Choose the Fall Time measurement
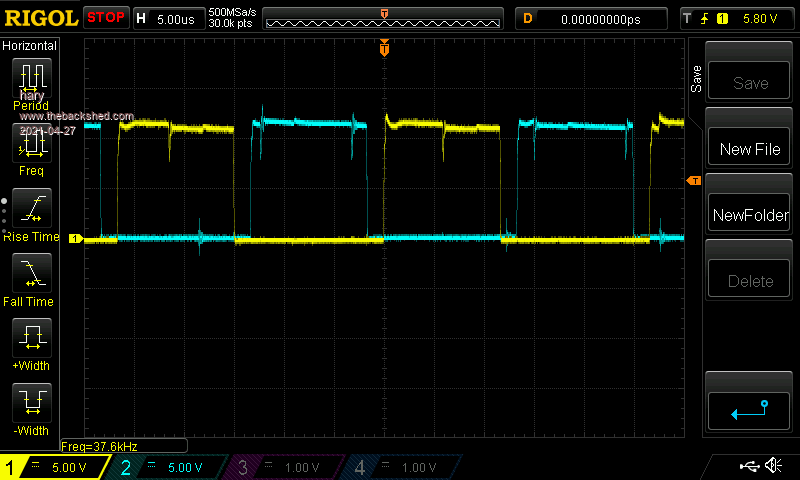This screenshot has width=800, height=480. (x=31, y=275)
